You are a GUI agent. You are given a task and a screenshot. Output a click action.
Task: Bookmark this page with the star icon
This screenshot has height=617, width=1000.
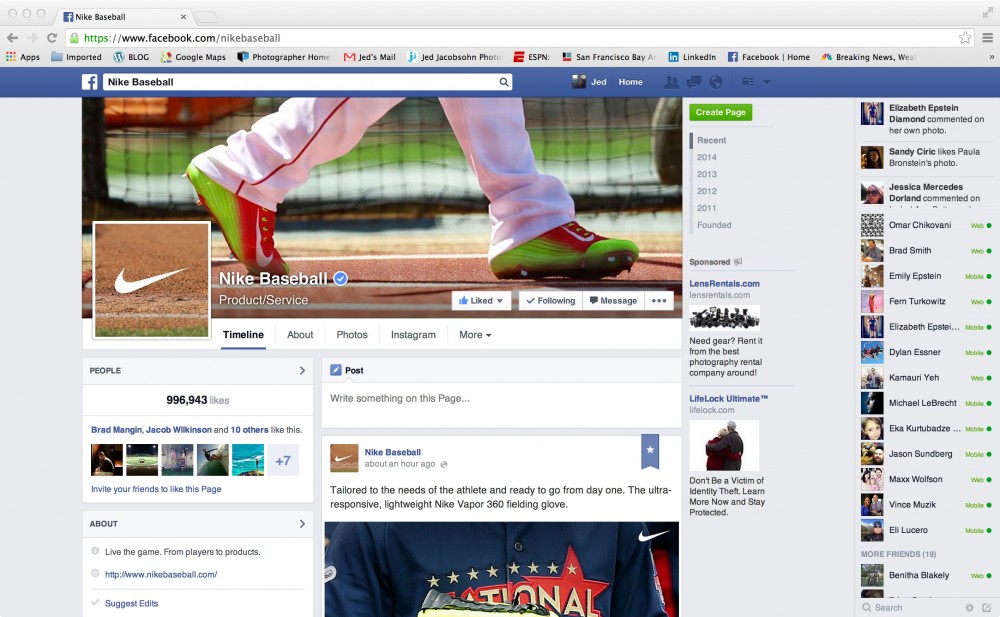(965, 38)
